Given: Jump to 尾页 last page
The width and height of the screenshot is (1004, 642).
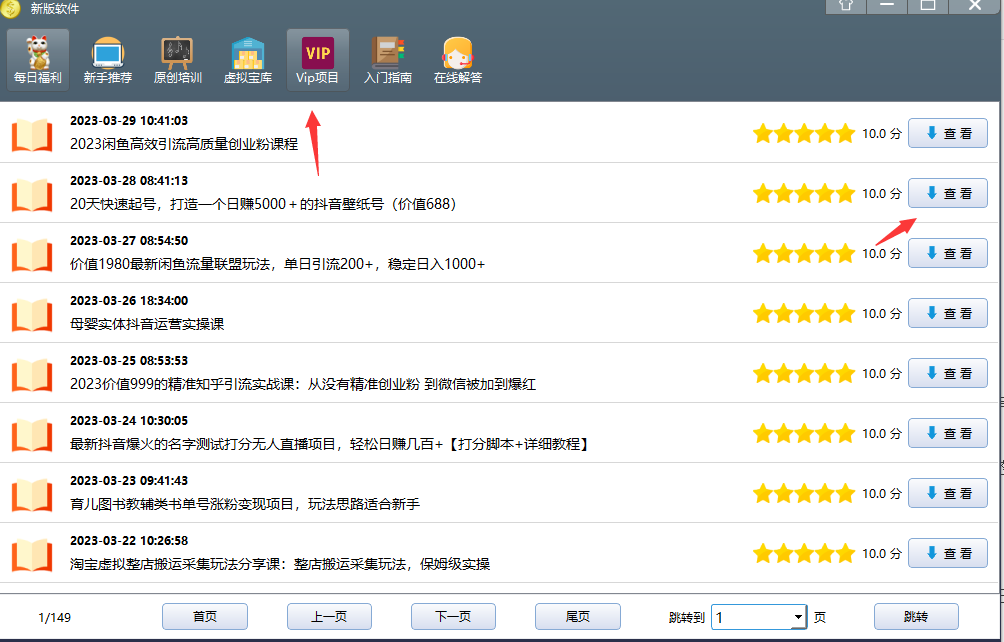Looking at the screenshot, I should tap(577, 617).
